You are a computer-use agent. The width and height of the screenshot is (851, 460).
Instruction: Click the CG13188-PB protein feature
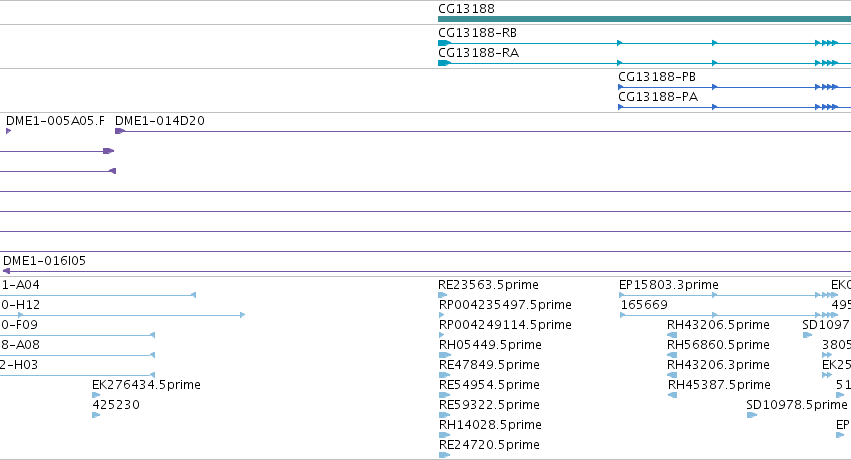pyautogui.click(x=734, y=87)
